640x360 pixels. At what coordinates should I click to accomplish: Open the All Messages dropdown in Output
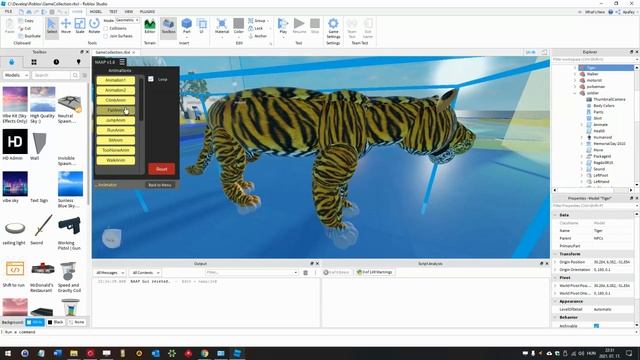coord(110,272)
